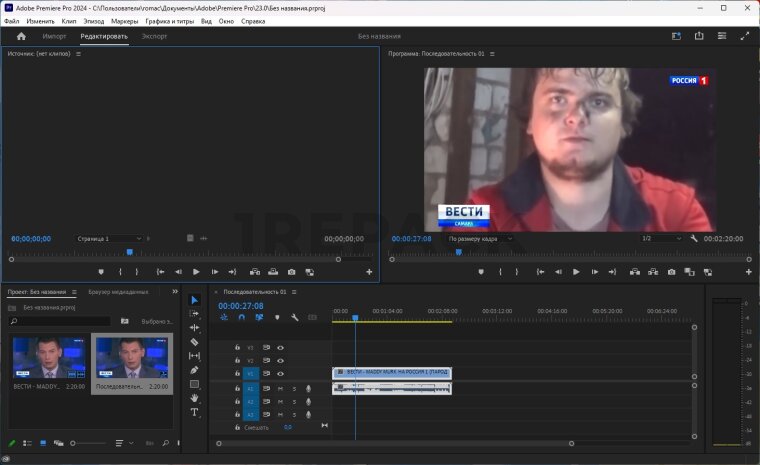
Task: Click the Home icon in the top bar
Action: [21, 36]
